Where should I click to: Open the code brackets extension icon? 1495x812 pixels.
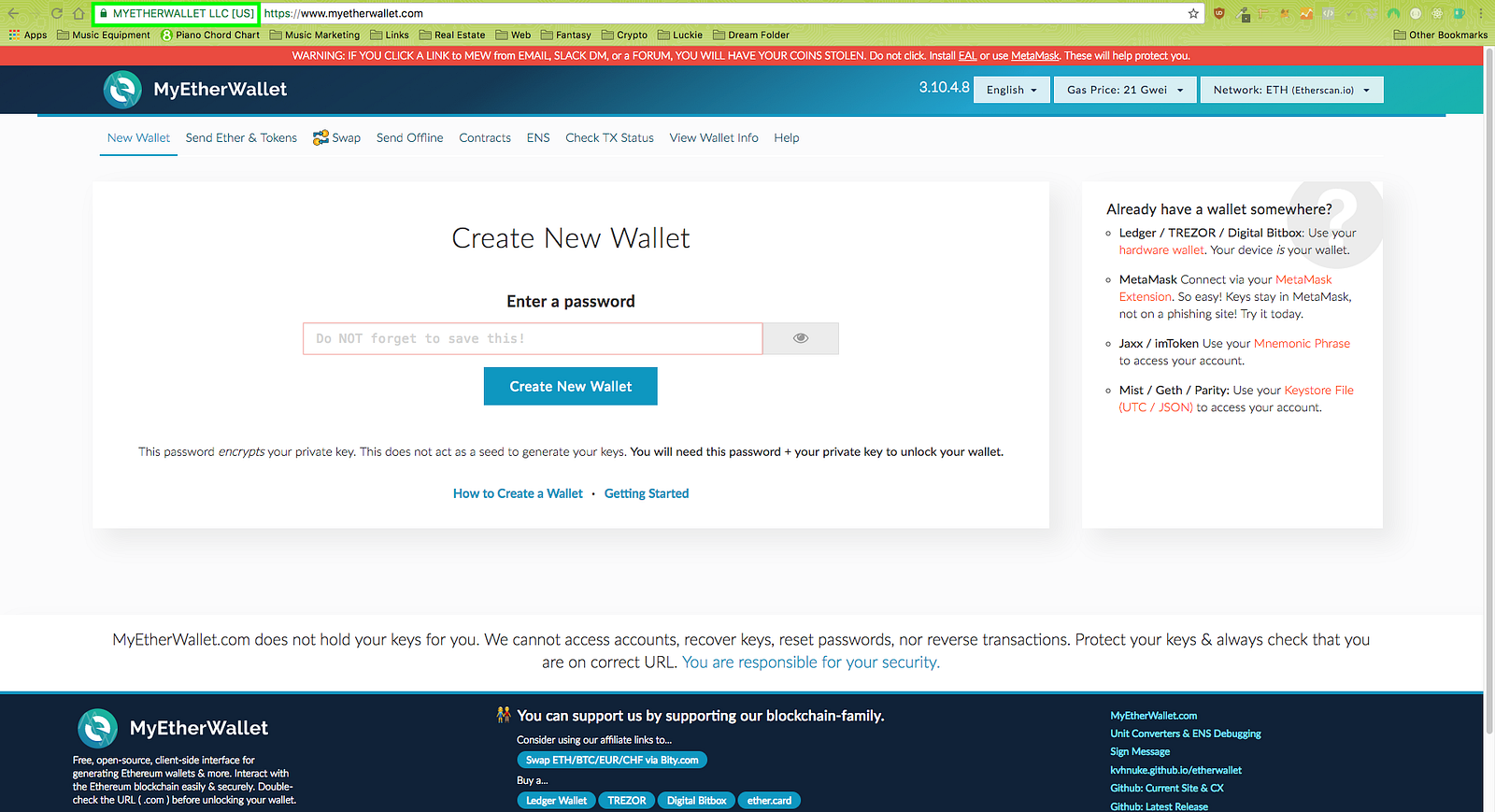1328,14
